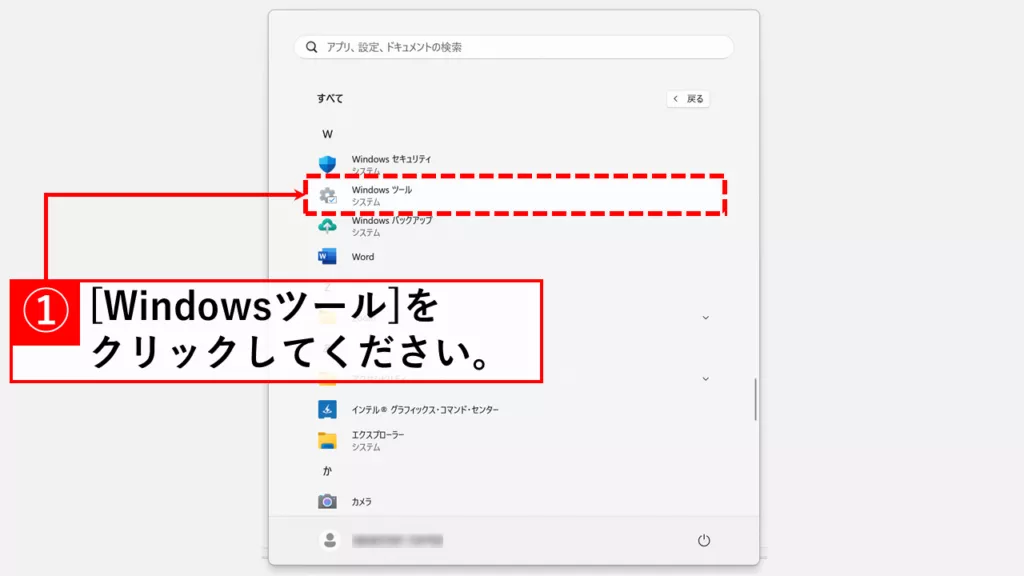Select the エクスプローラー text label
Viewport: 1024px width, 576px height.
(377, 435)
